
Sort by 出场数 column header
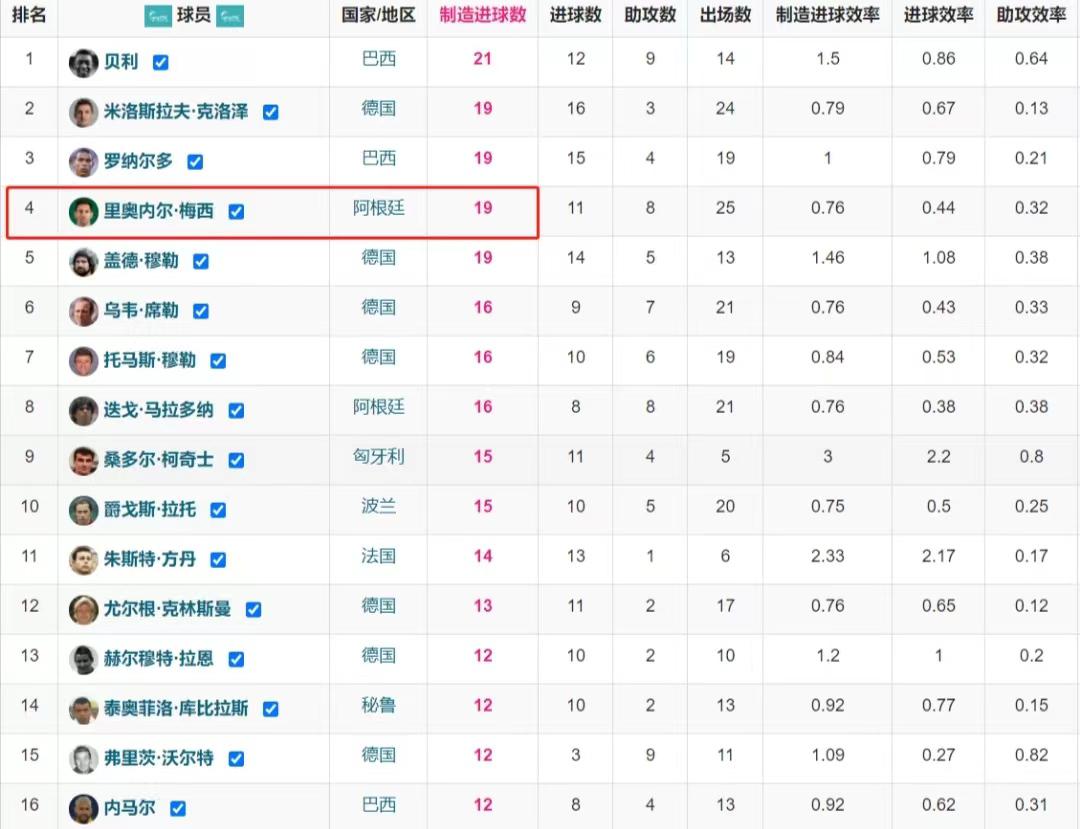pos(725,15)
